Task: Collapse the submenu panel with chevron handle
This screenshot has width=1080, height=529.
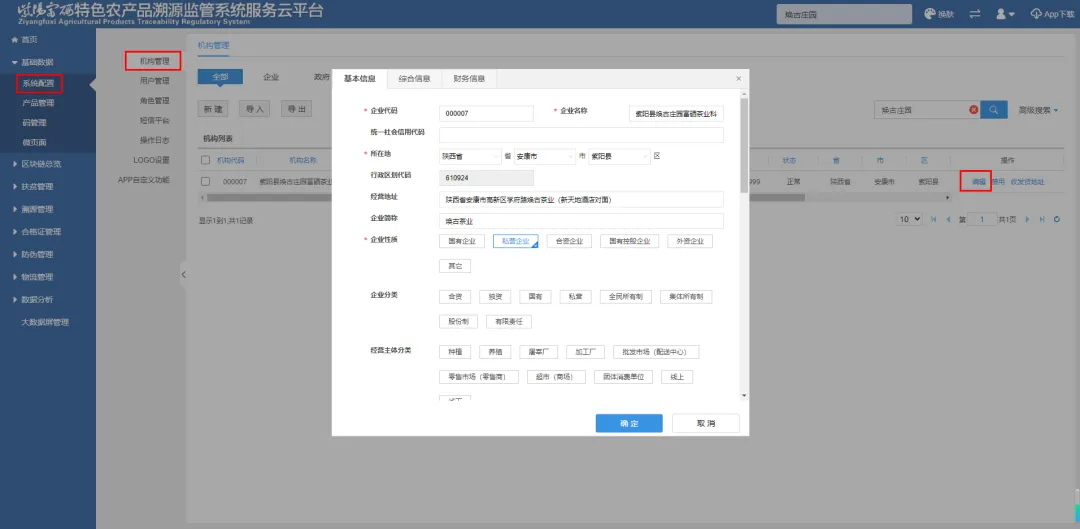Action: coord(183,274)
